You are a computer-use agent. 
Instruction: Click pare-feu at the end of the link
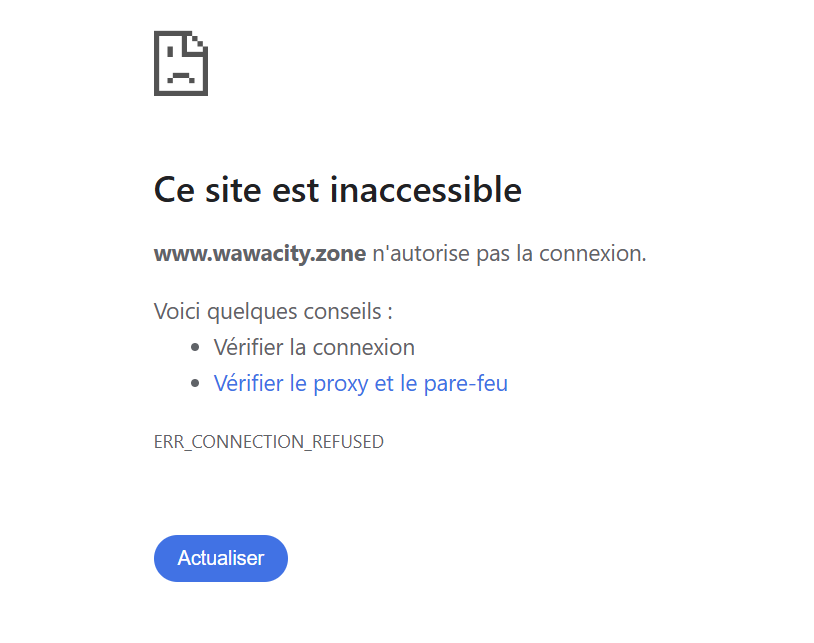(466, 384)
